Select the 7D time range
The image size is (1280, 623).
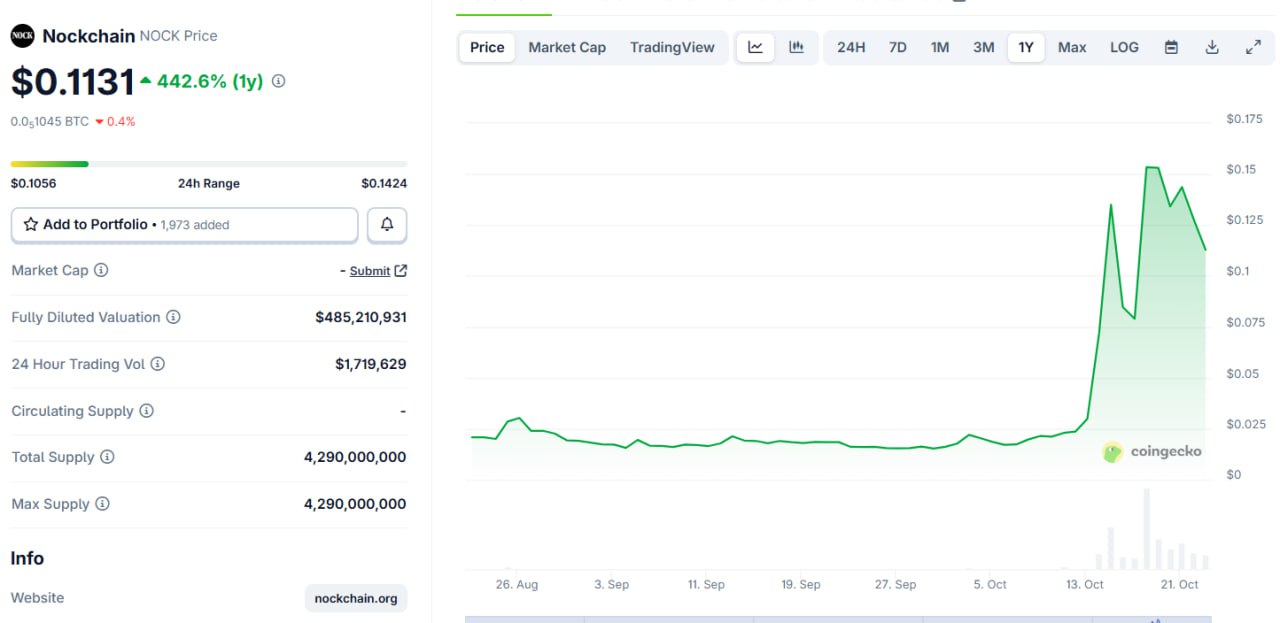click(x=898, y=47)
